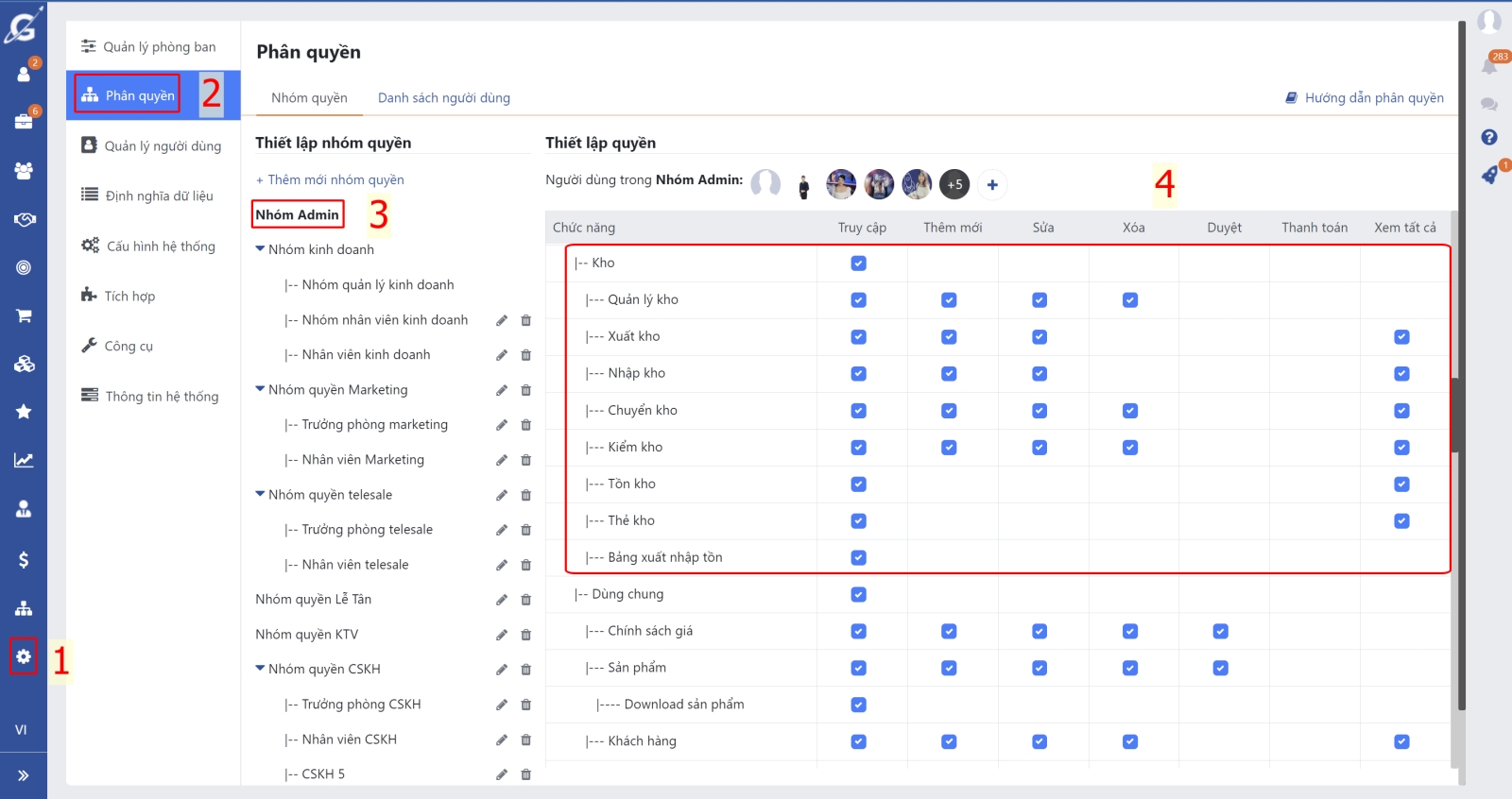Viewport: 1512px width, 799px height.
Task: Expand the sidebar with double chevron
Action: click(24, 775)
